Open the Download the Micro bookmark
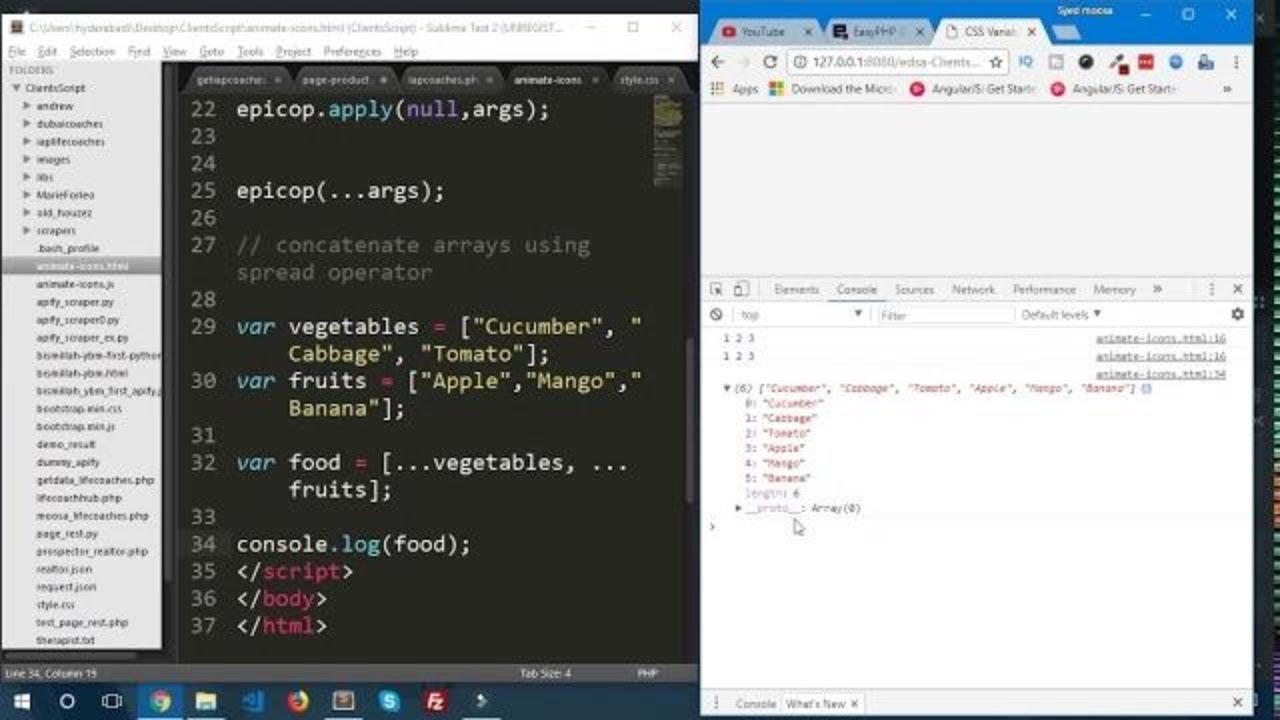This screenshot has width=1280, height=720. (x=832, y=89)
